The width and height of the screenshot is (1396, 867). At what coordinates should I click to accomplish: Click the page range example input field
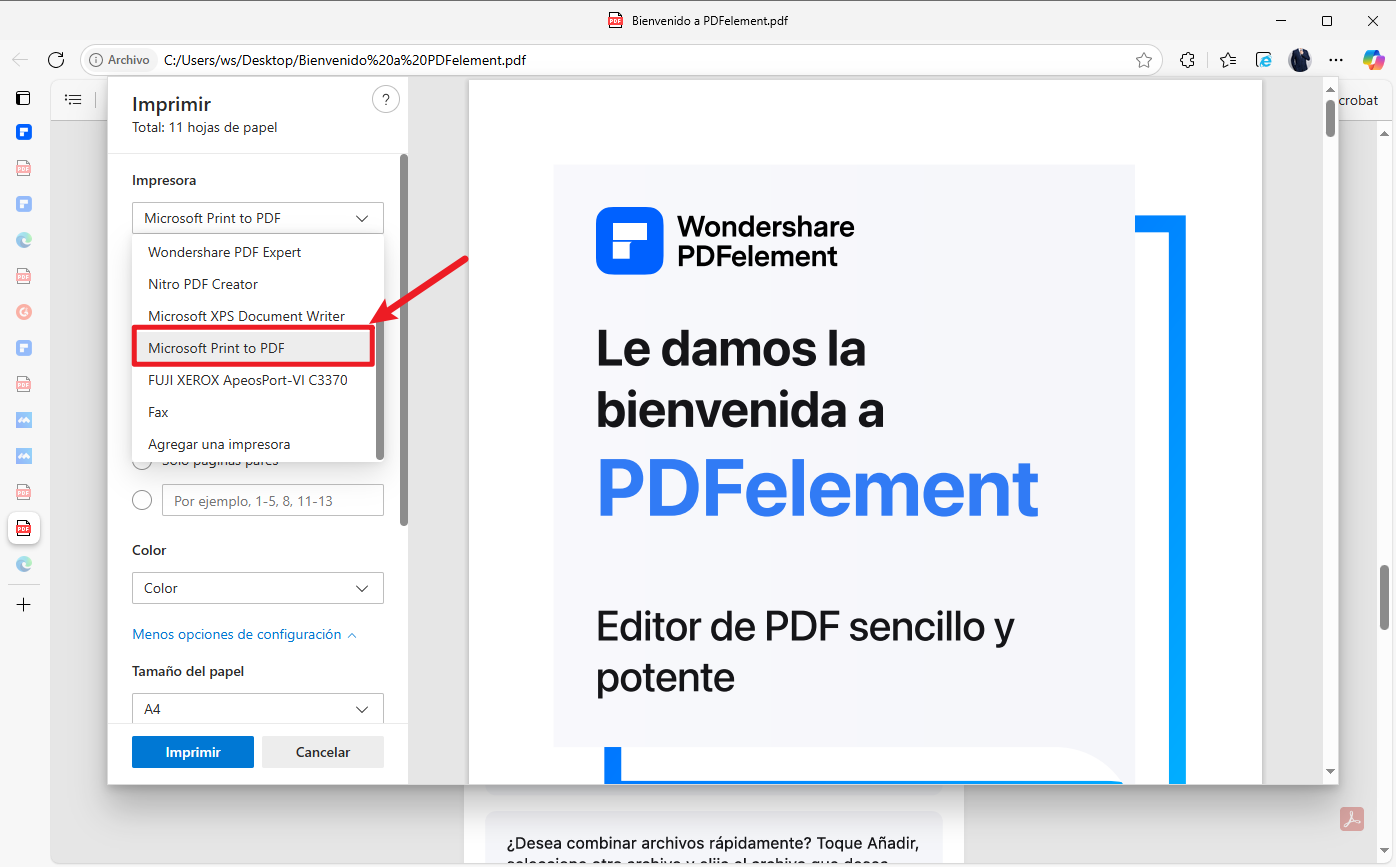[272, 500]
